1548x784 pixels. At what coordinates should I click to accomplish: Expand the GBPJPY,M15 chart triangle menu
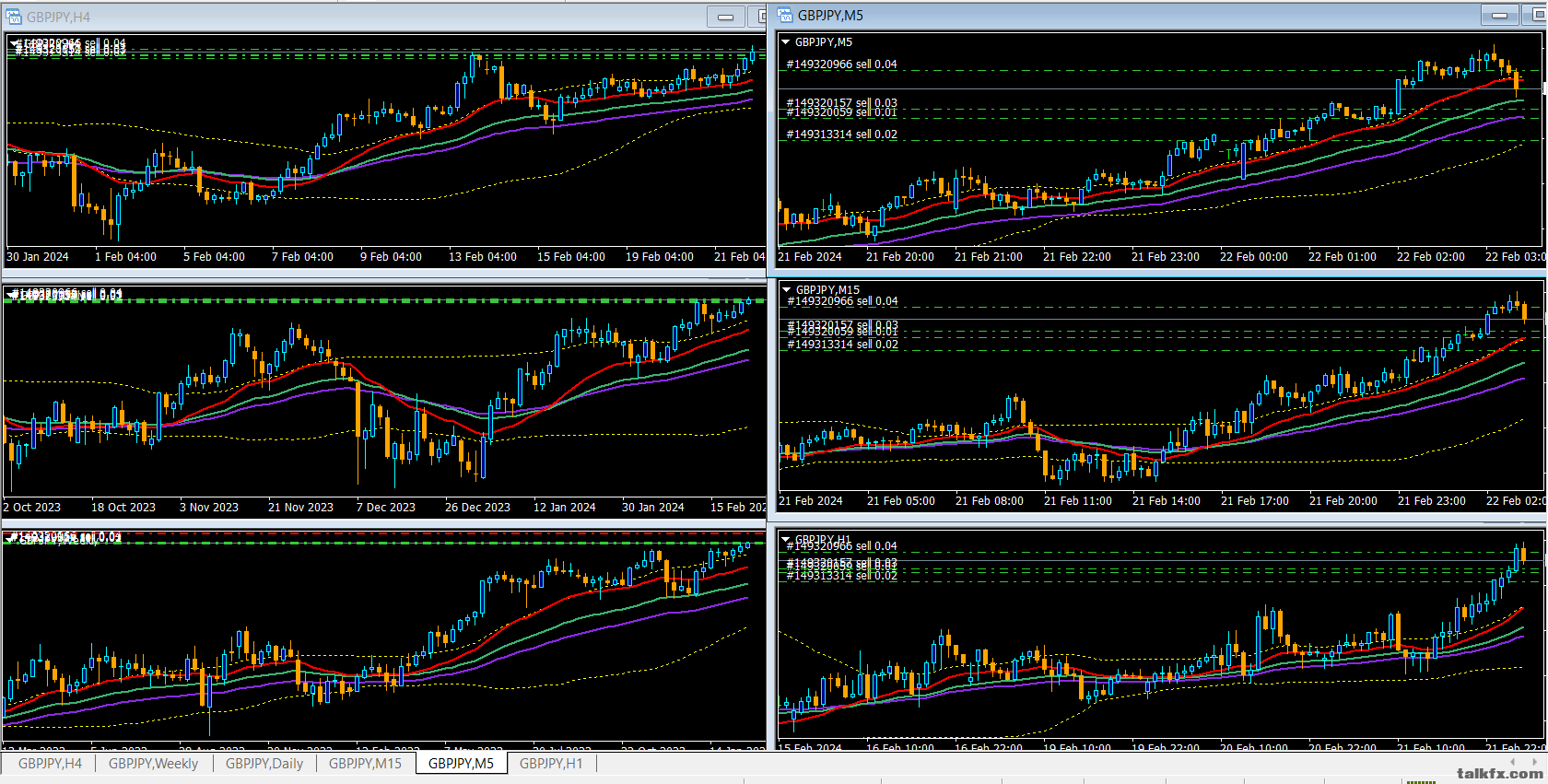click(786, 289)
